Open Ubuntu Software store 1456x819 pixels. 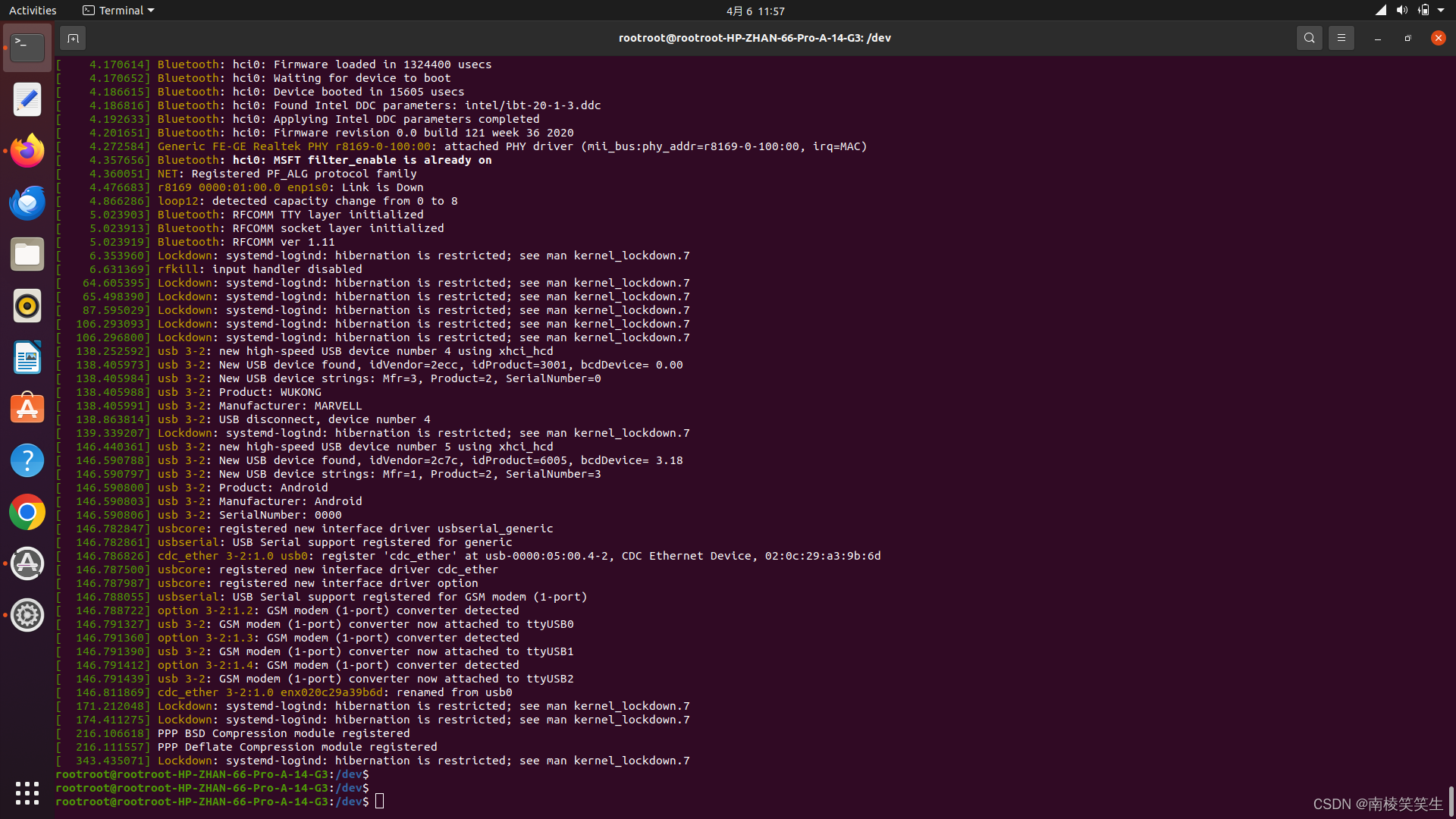coord(27,409)
